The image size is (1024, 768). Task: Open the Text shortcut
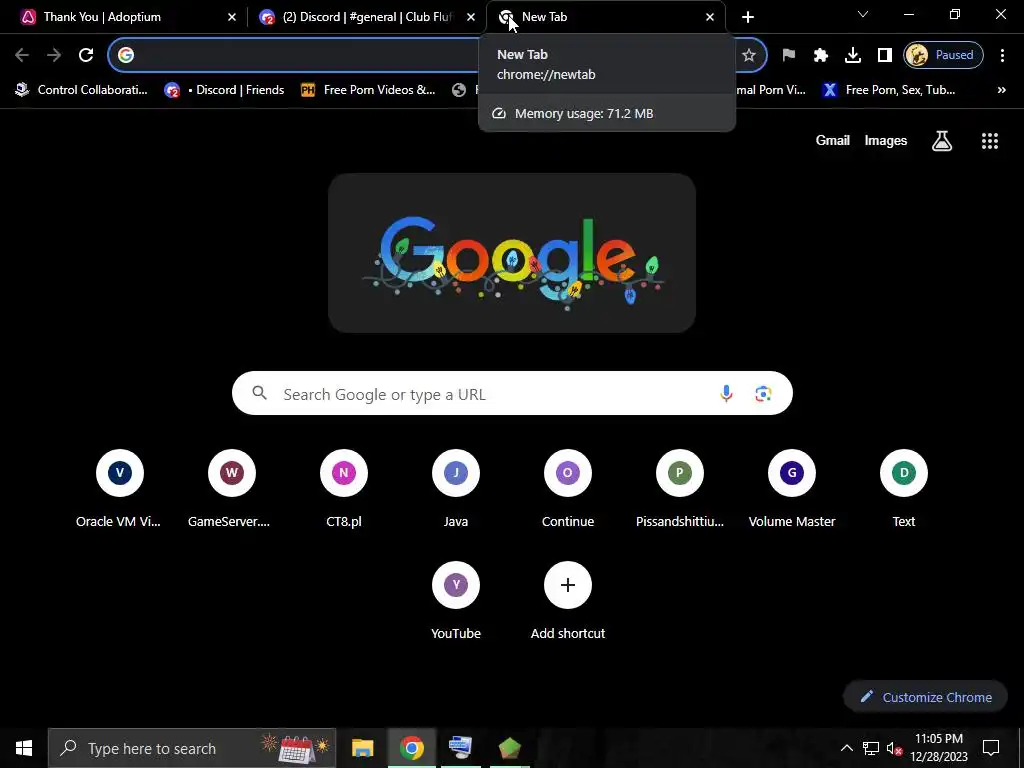[x=904, y=488]
